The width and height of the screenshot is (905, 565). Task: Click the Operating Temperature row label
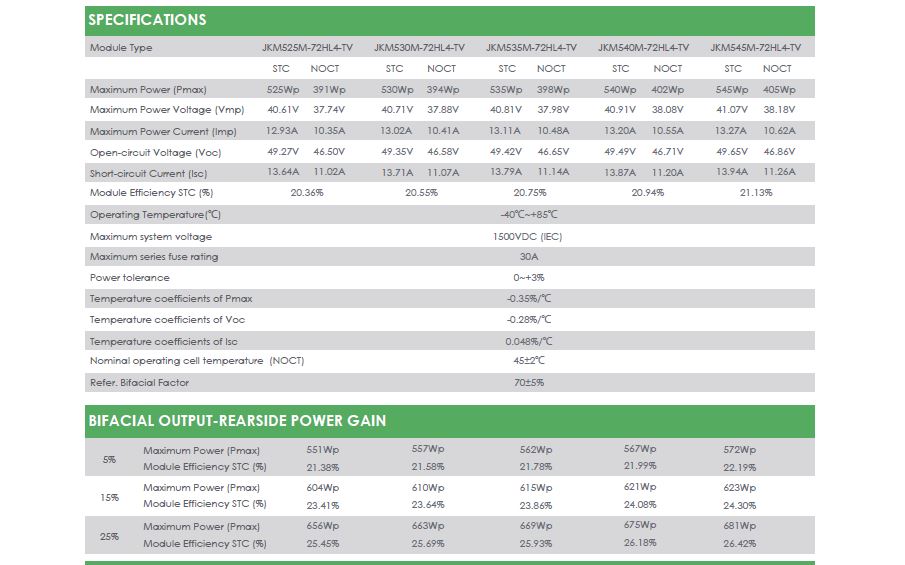point(155,215)
